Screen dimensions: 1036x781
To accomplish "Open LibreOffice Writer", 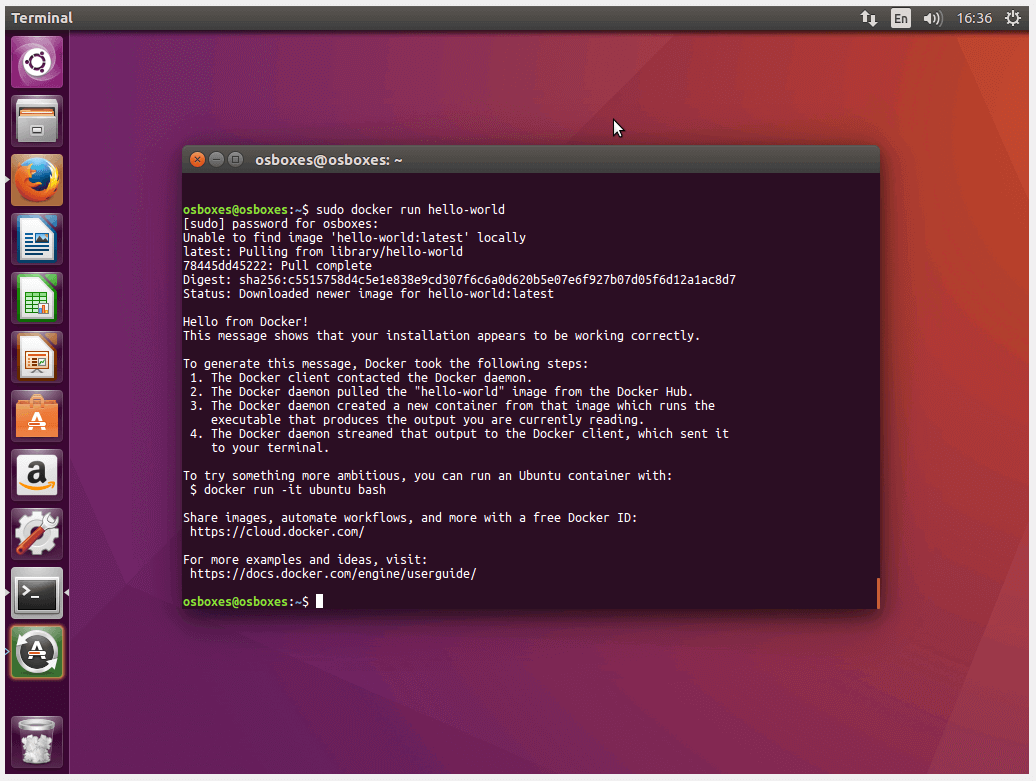I will [36, 239].
